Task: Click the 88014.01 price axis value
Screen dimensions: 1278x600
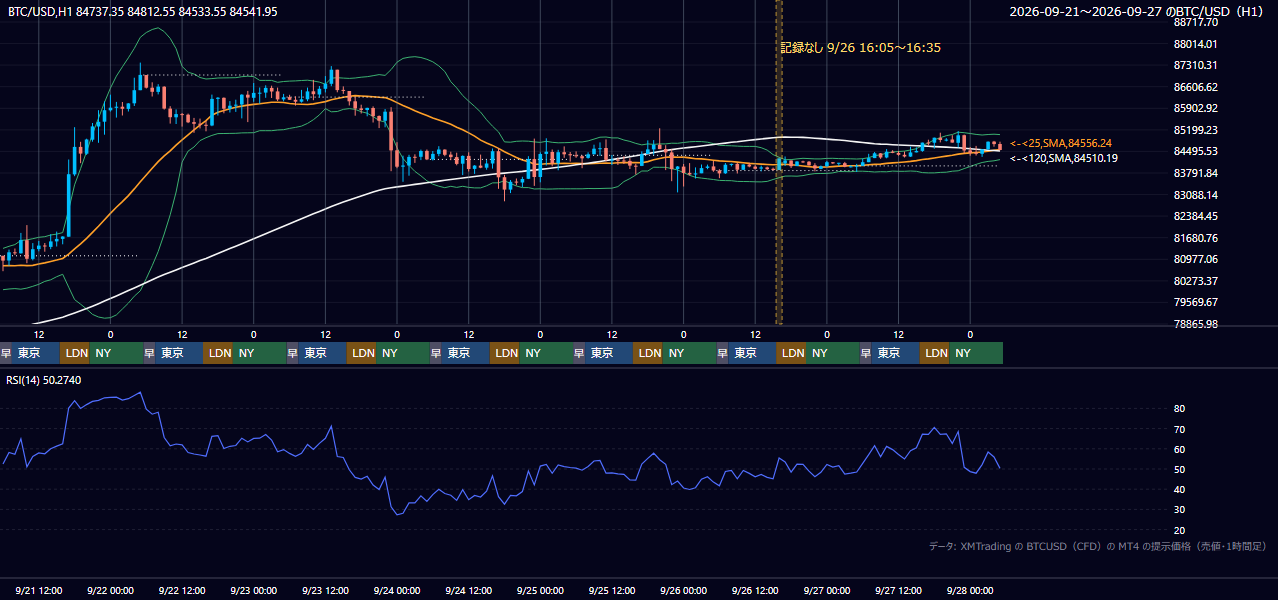Action: (x=1195, y=44)
